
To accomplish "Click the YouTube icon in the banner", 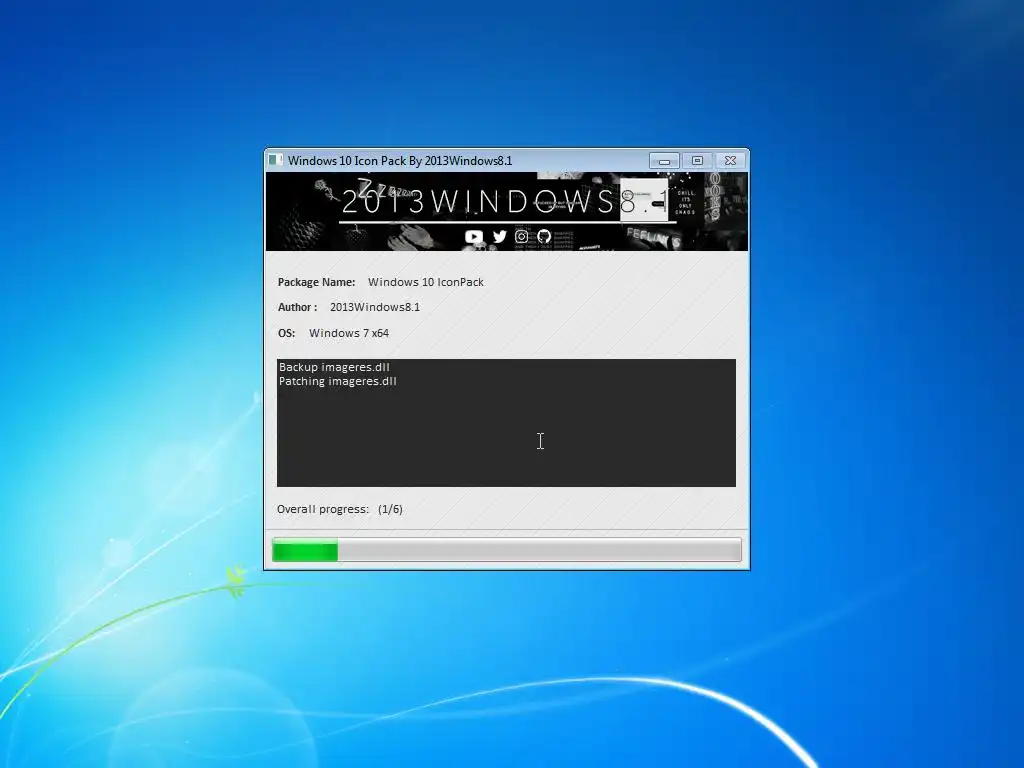I will (474, 236).
